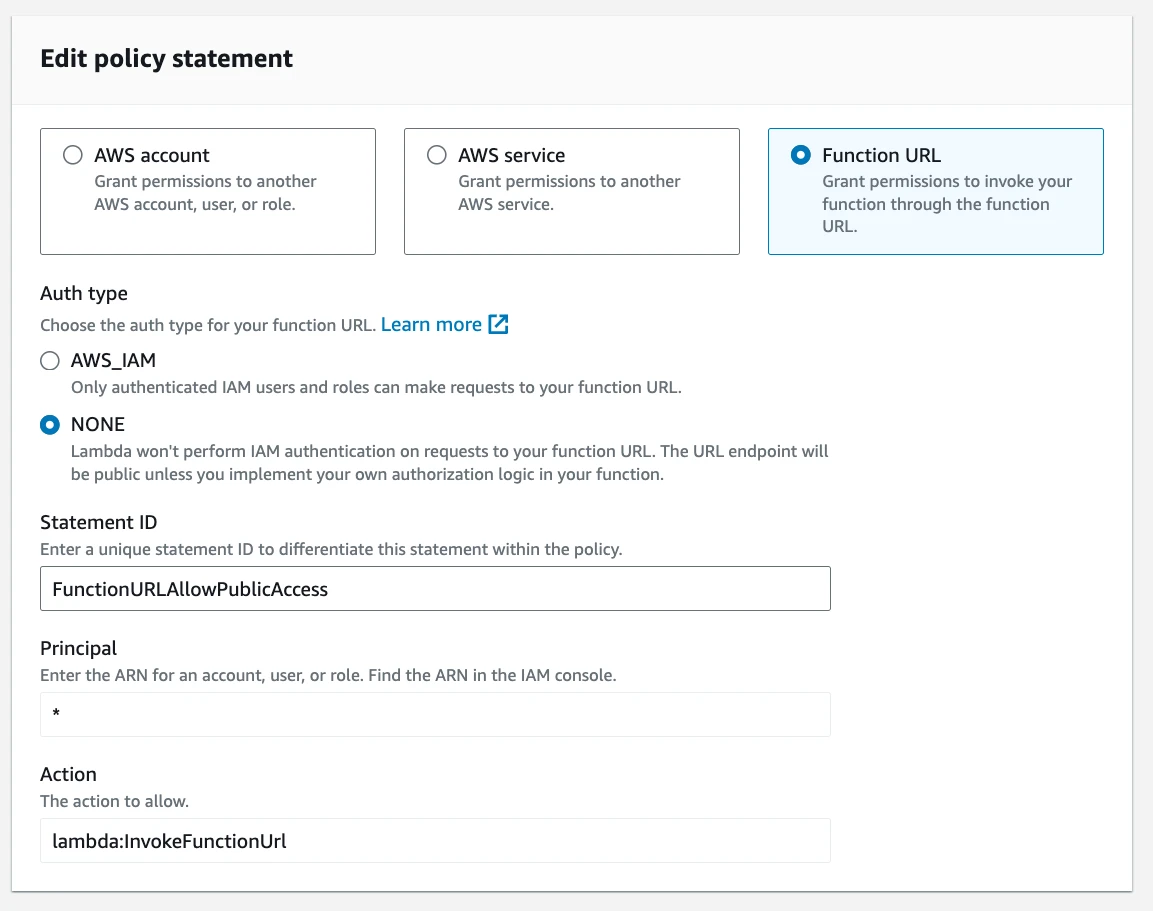Click the Action field label

(x=68, y=774)
